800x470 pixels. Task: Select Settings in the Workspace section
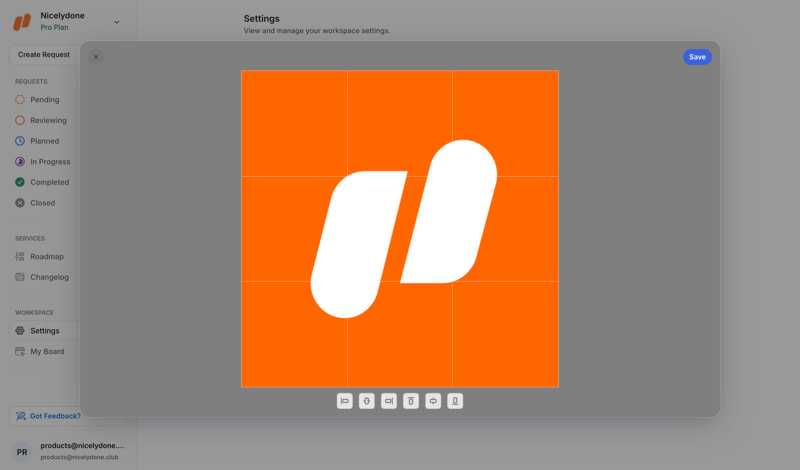pos(44,331)
